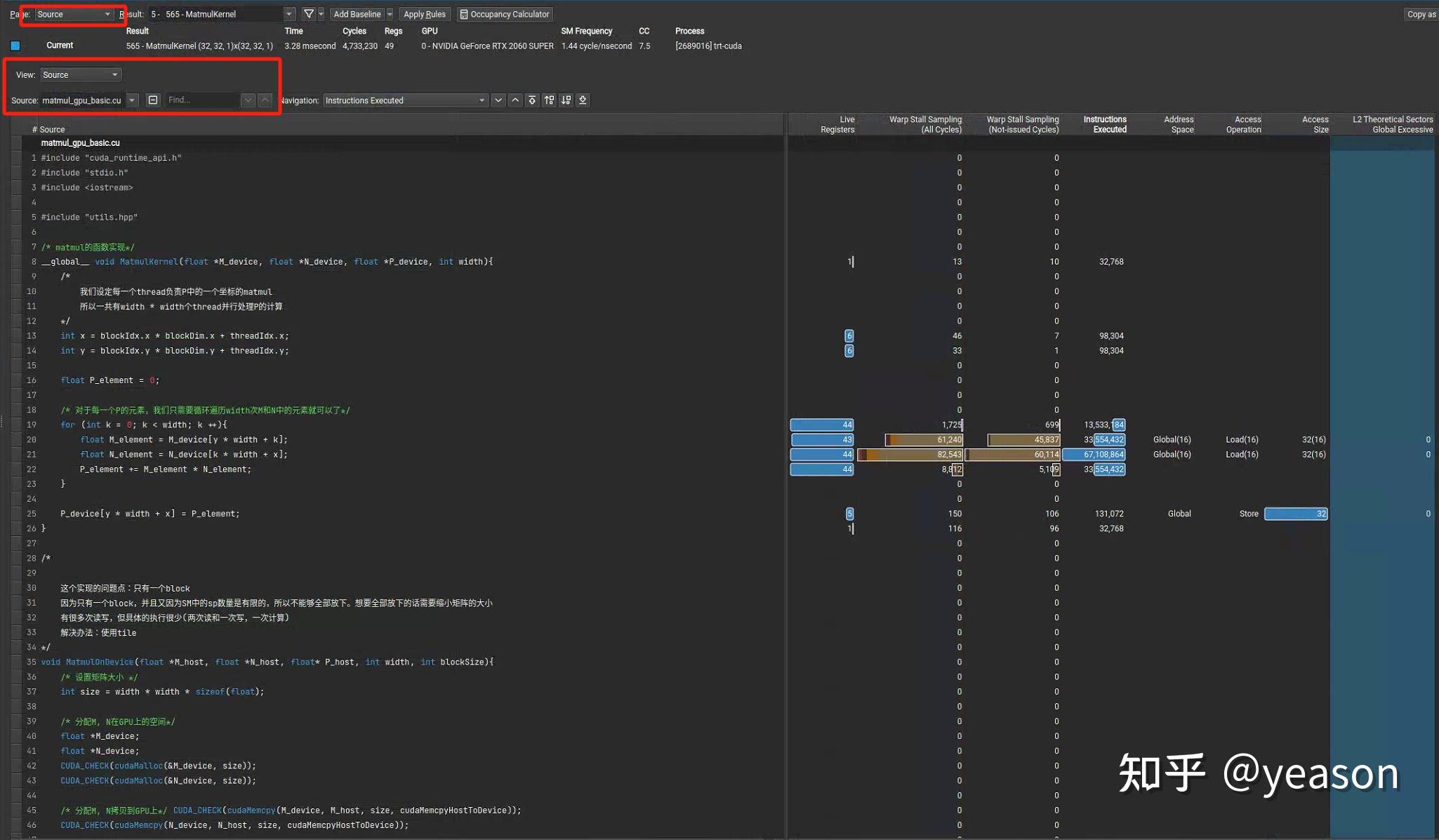
Task: Click the blue Current baseline color square
Action: [x=15, y=46]
